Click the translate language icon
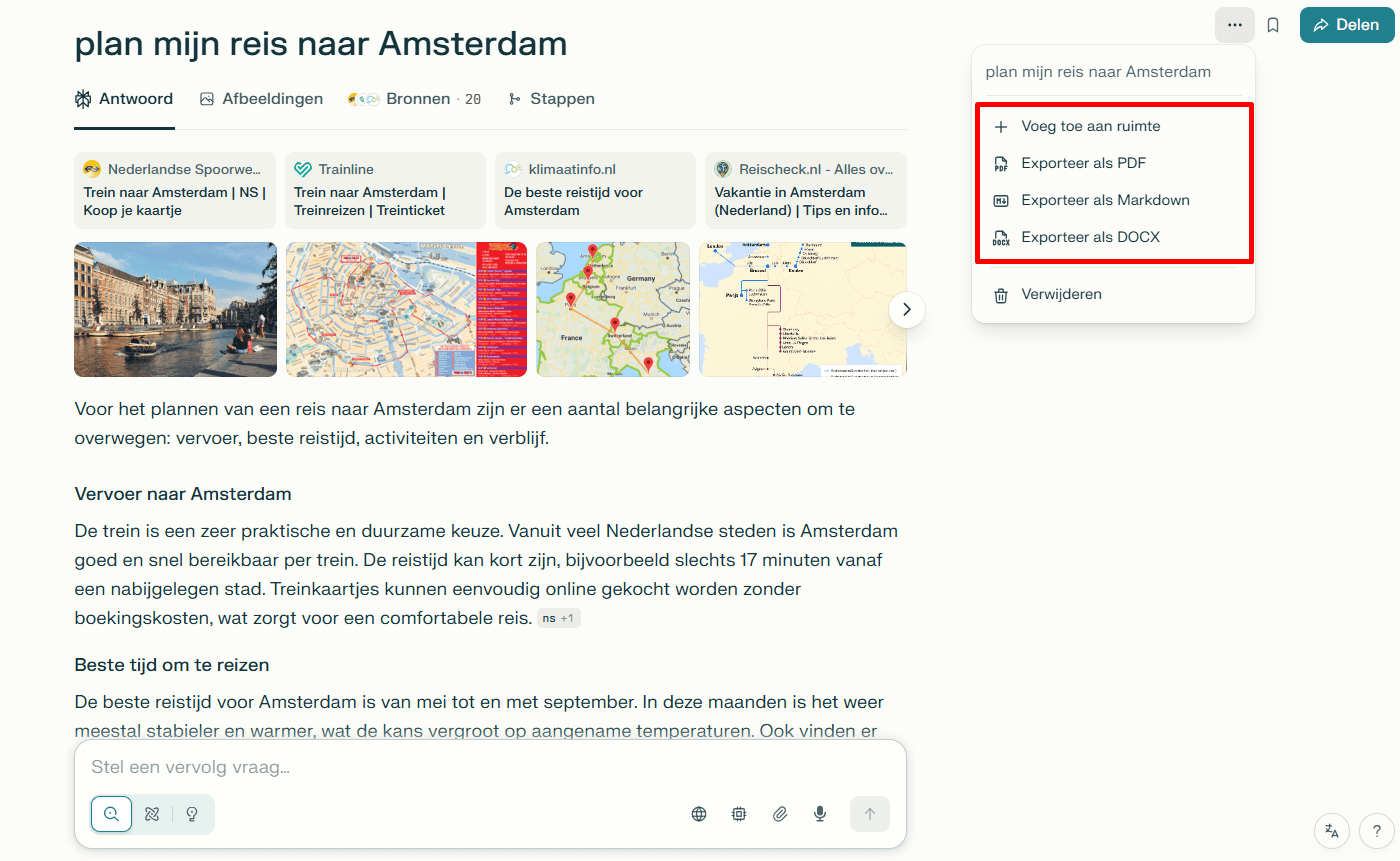Screen dimensions: 1400x861 click(x=1332, y=830)
